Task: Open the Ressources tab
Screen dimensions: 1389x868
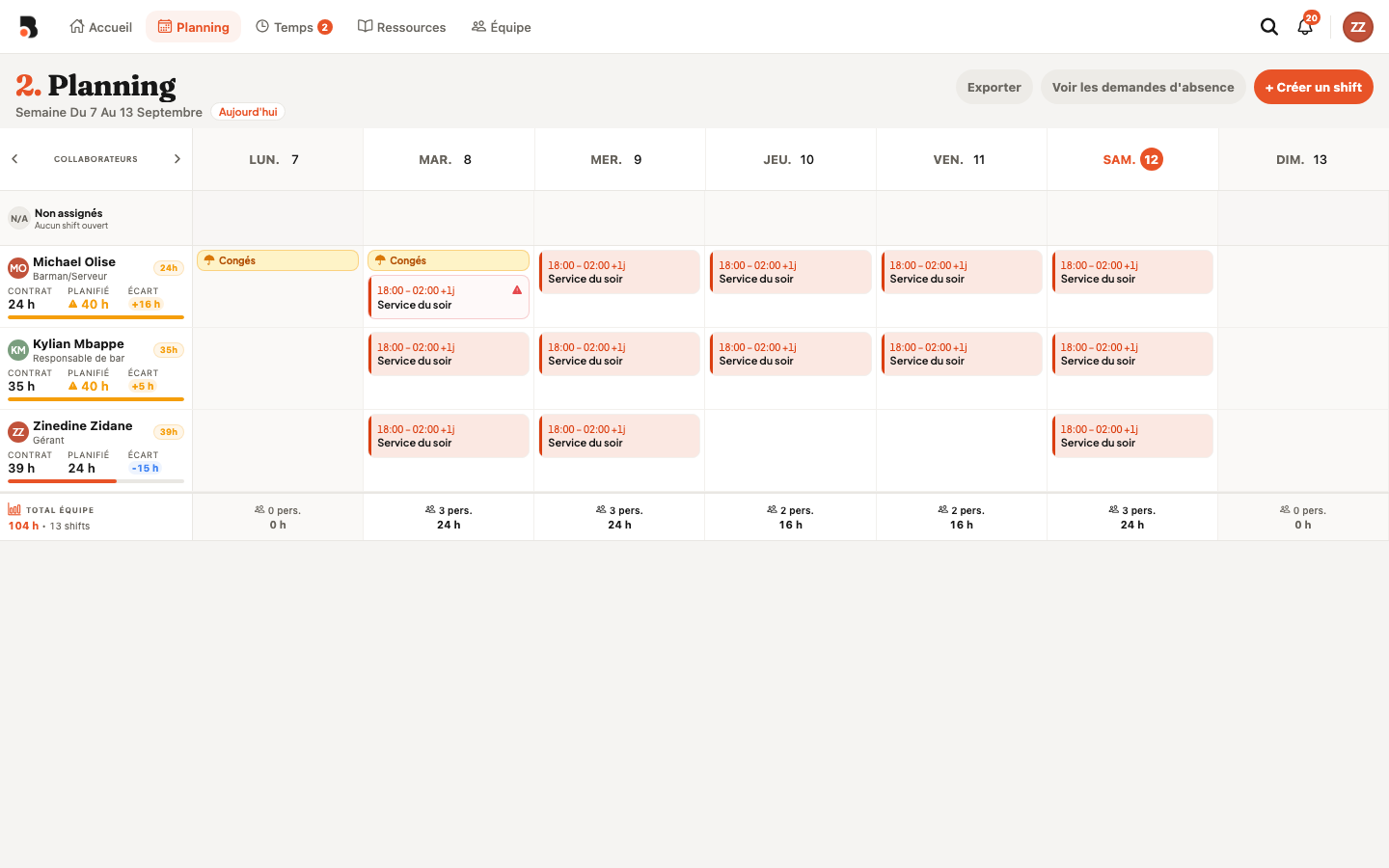Action: click(402, 27)
